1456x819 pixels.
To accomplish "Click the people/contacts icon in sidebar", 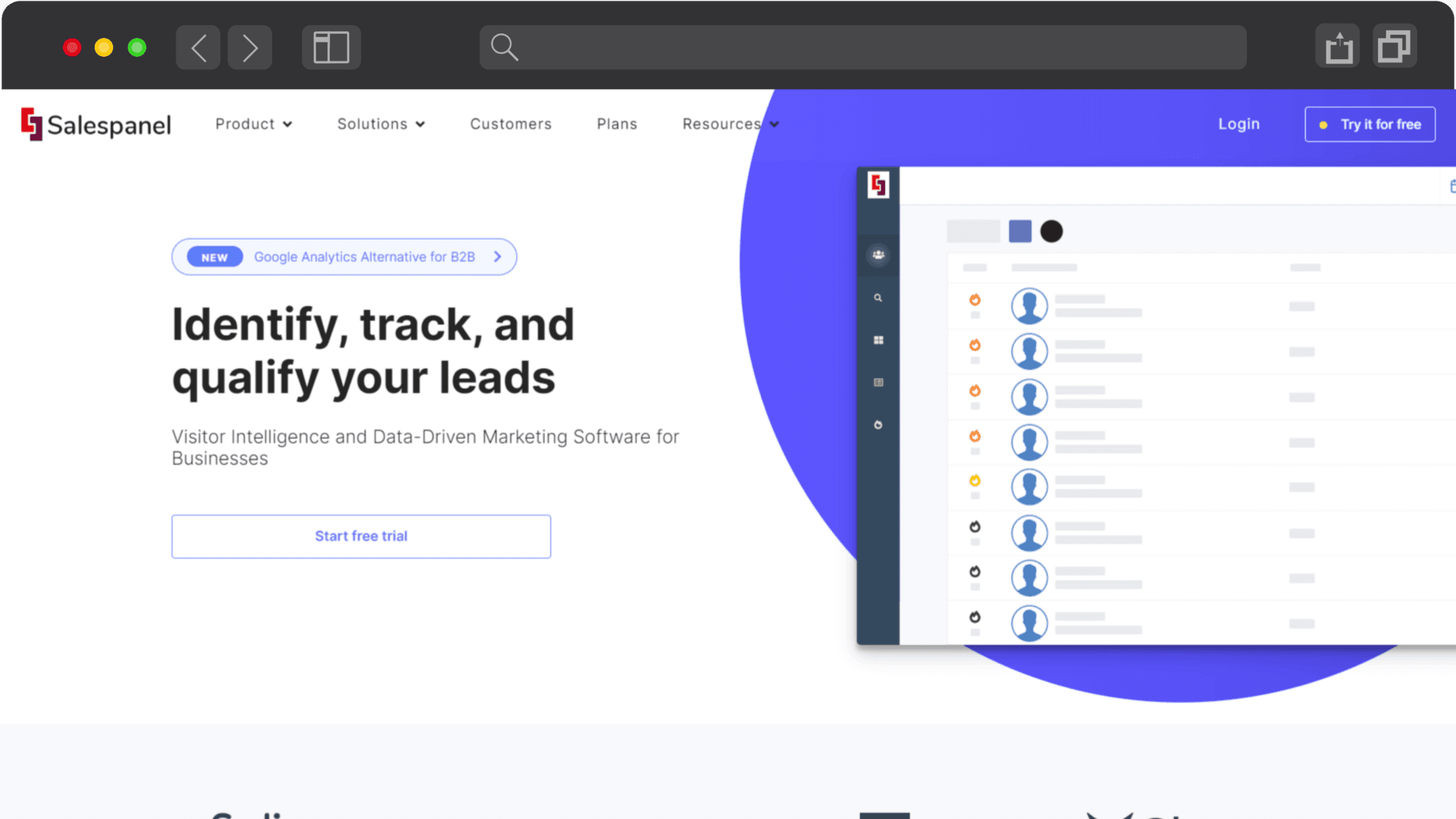I will click(877, 254).
